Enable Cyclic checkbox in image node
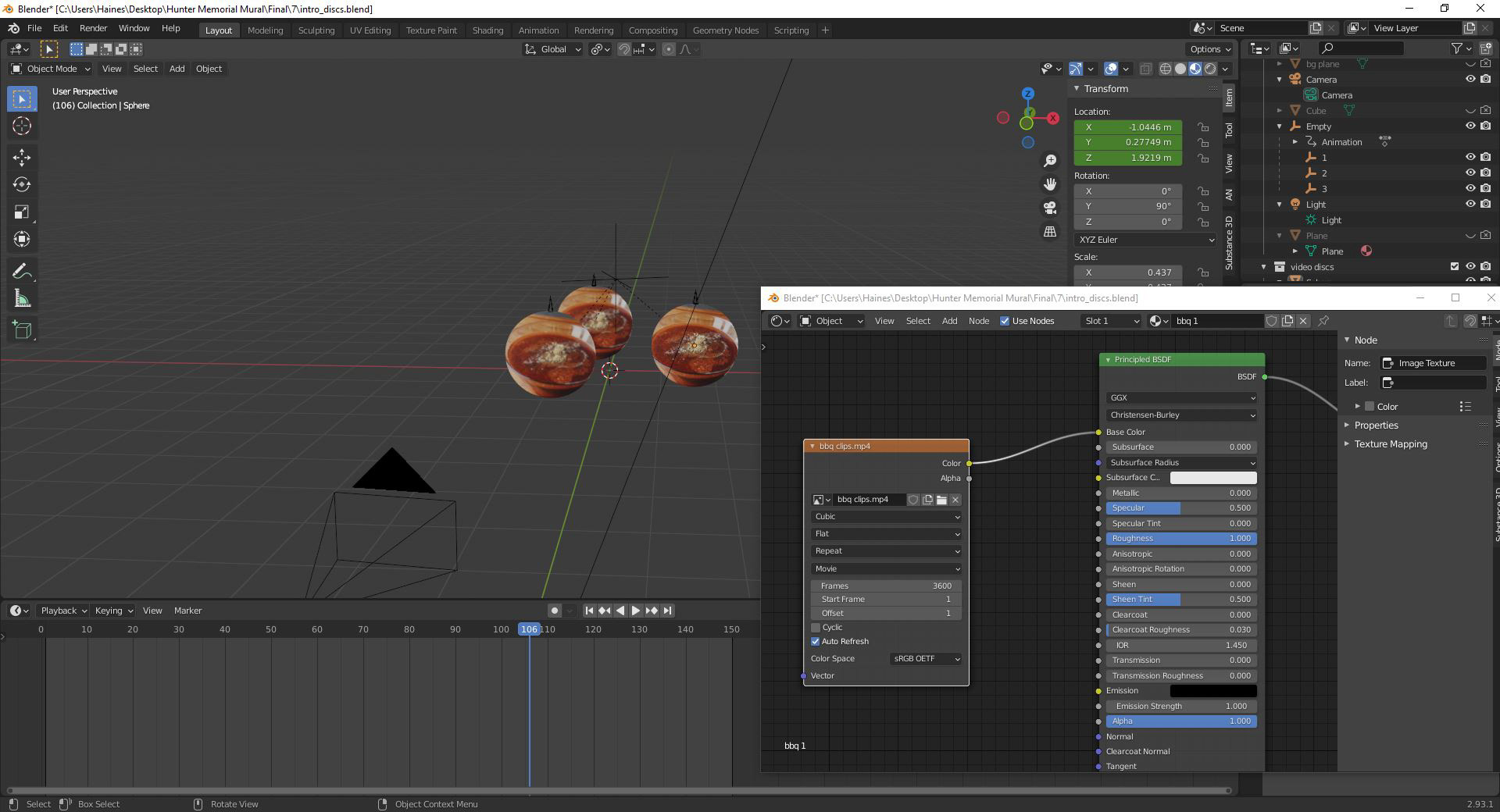The width and height of the screenshot is (1500, 812). point(816,628)
